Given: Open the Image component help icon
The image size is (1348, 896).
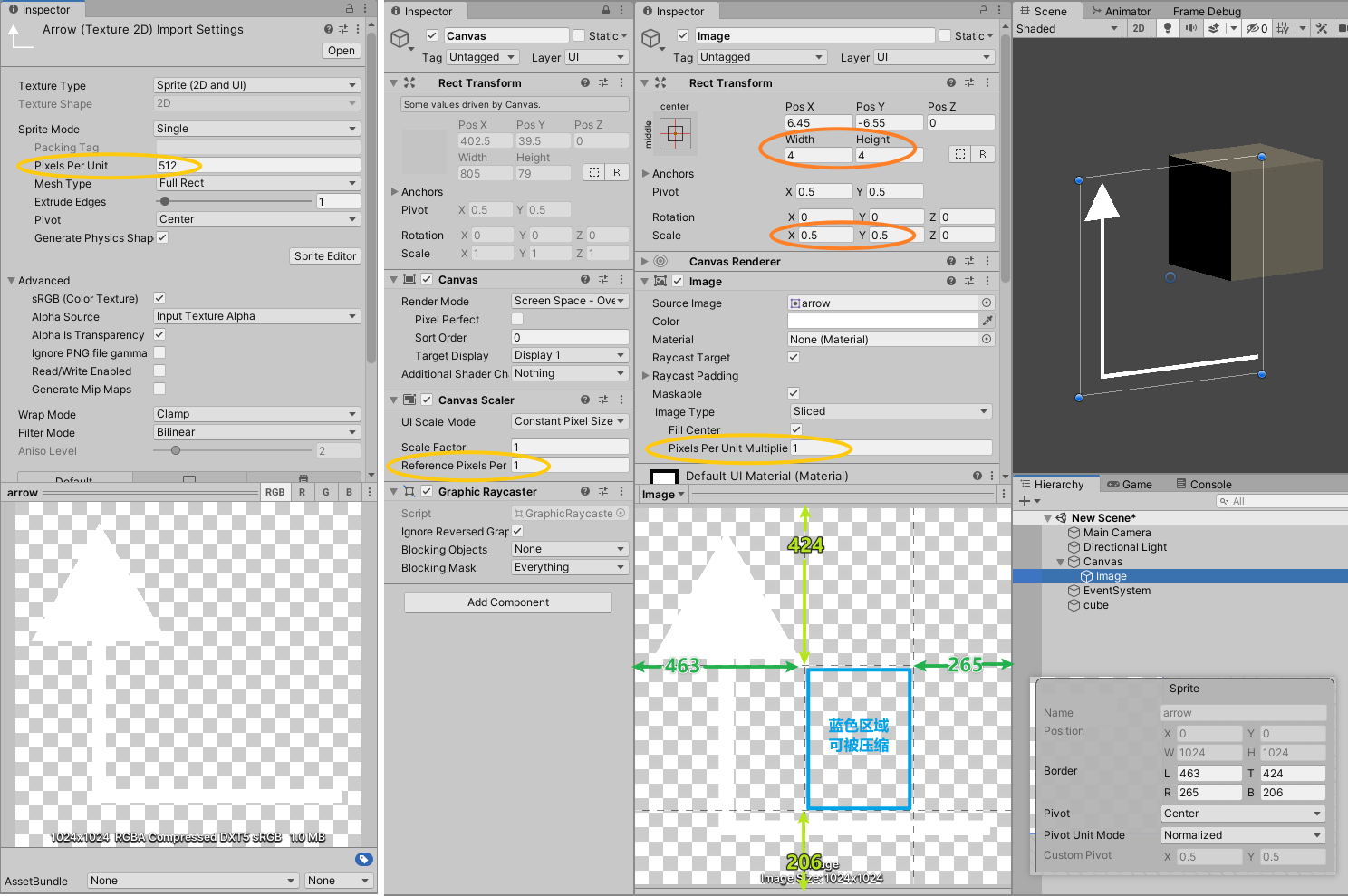Looking at the screenshot, I should (950, 282).
